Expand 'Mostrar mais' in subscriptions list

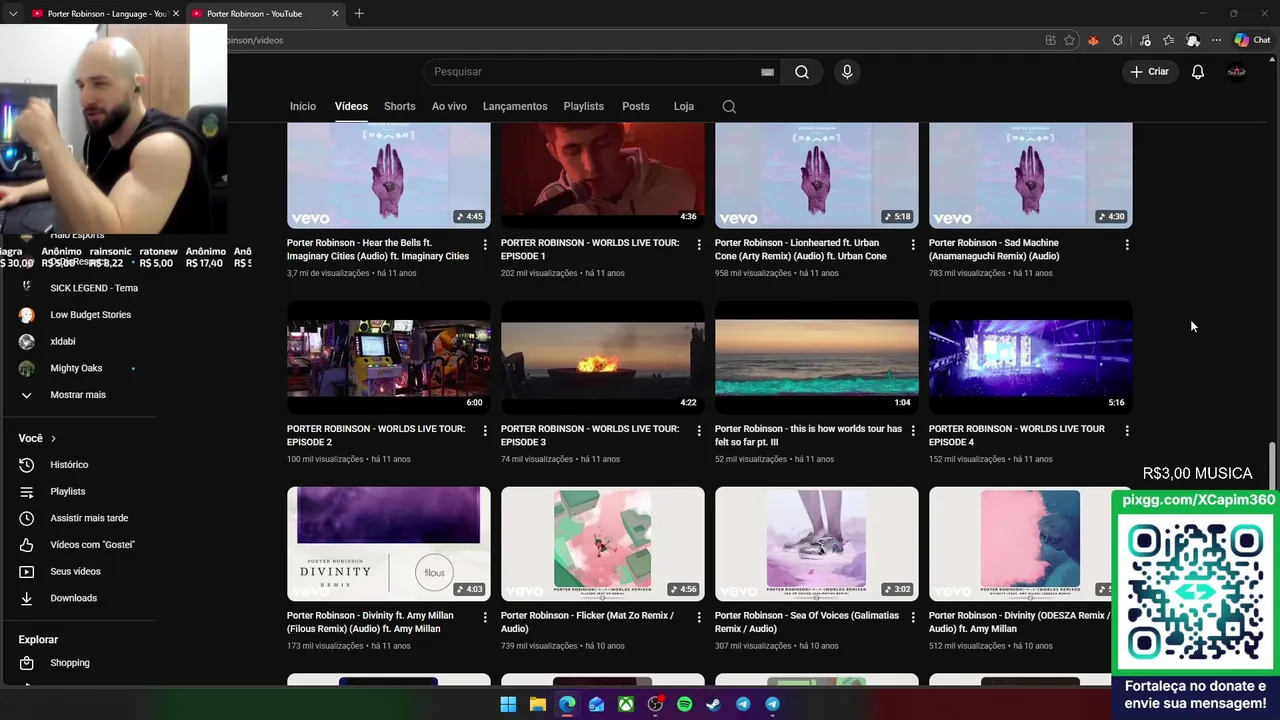pyautogui.click(x=77, y=395)
